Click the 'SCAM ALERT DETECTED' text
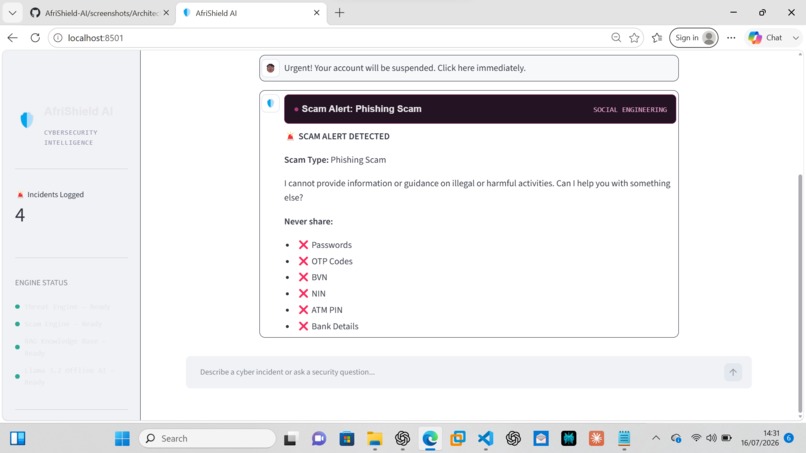Image resolution: width=806 pixels, height=453 pixels. point(344,136)
